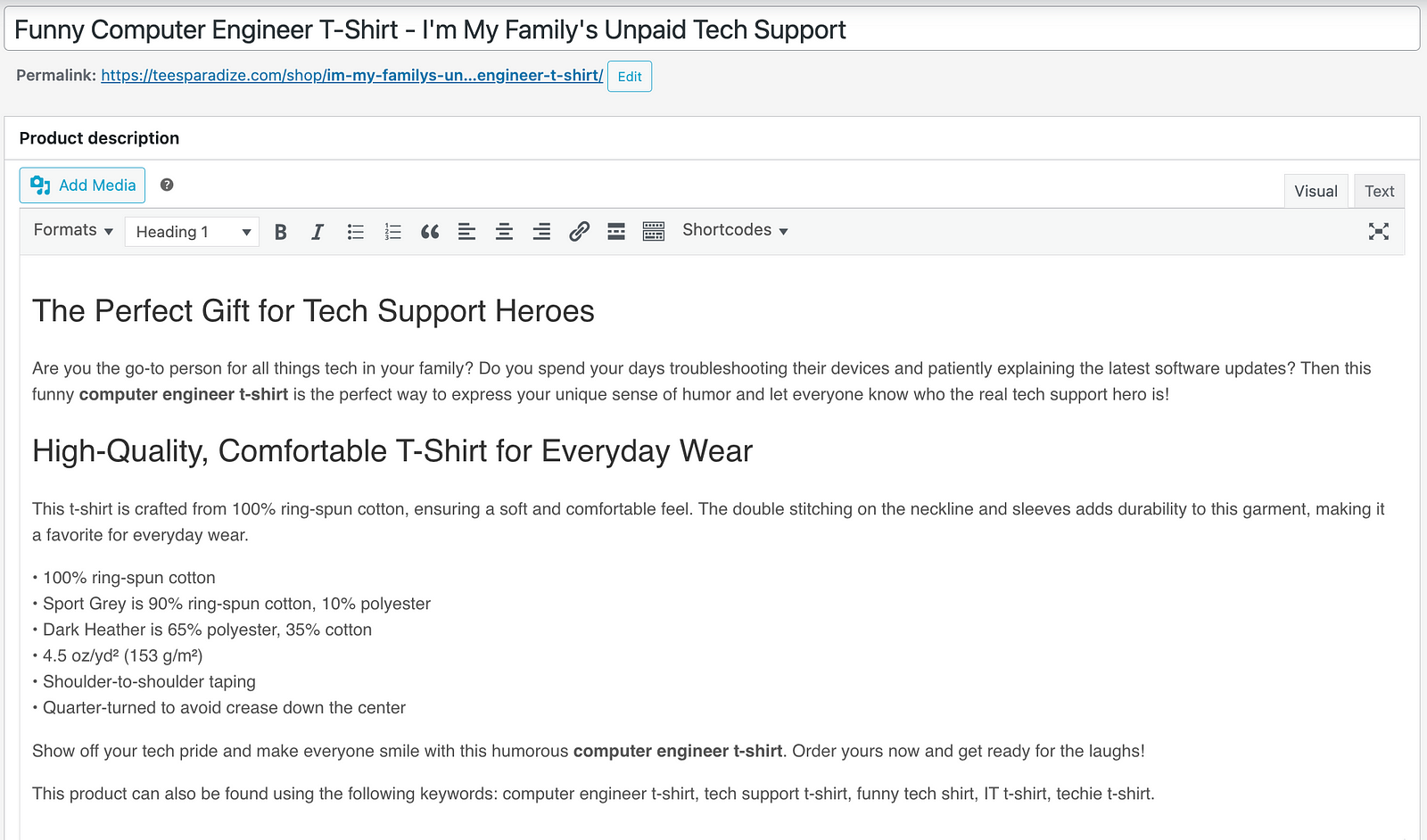1427x840 pixels.
Task: Insert a numbered list
Action: pos(392,232)
